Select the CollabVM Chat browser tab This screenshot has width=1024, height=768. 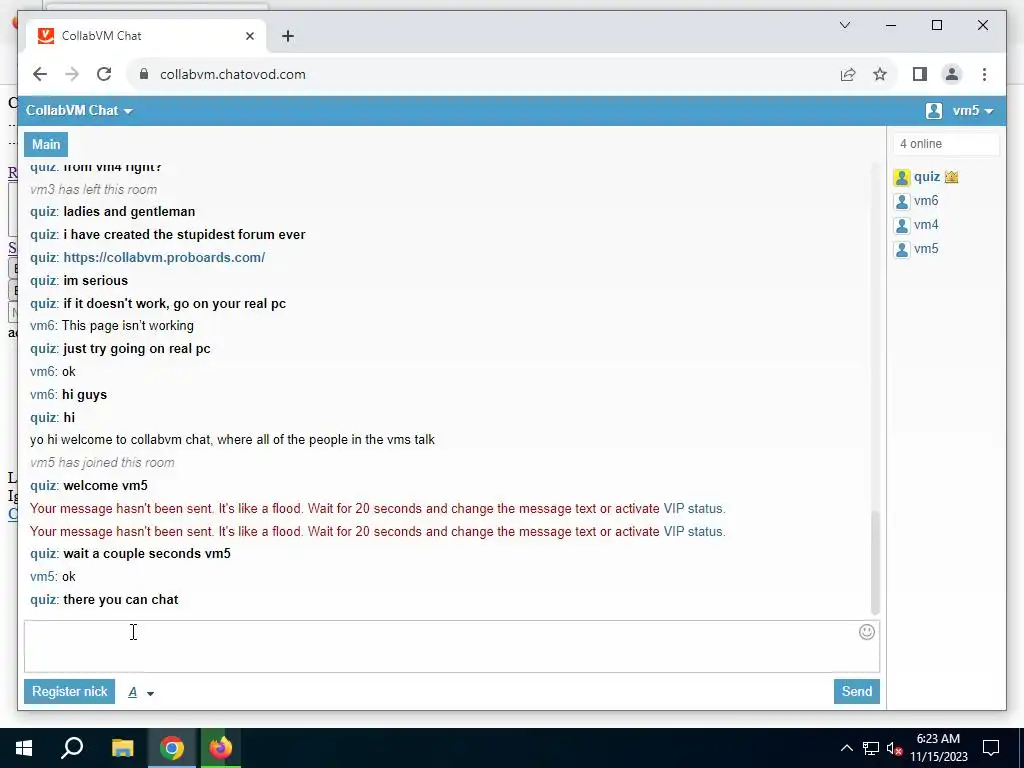146,36
